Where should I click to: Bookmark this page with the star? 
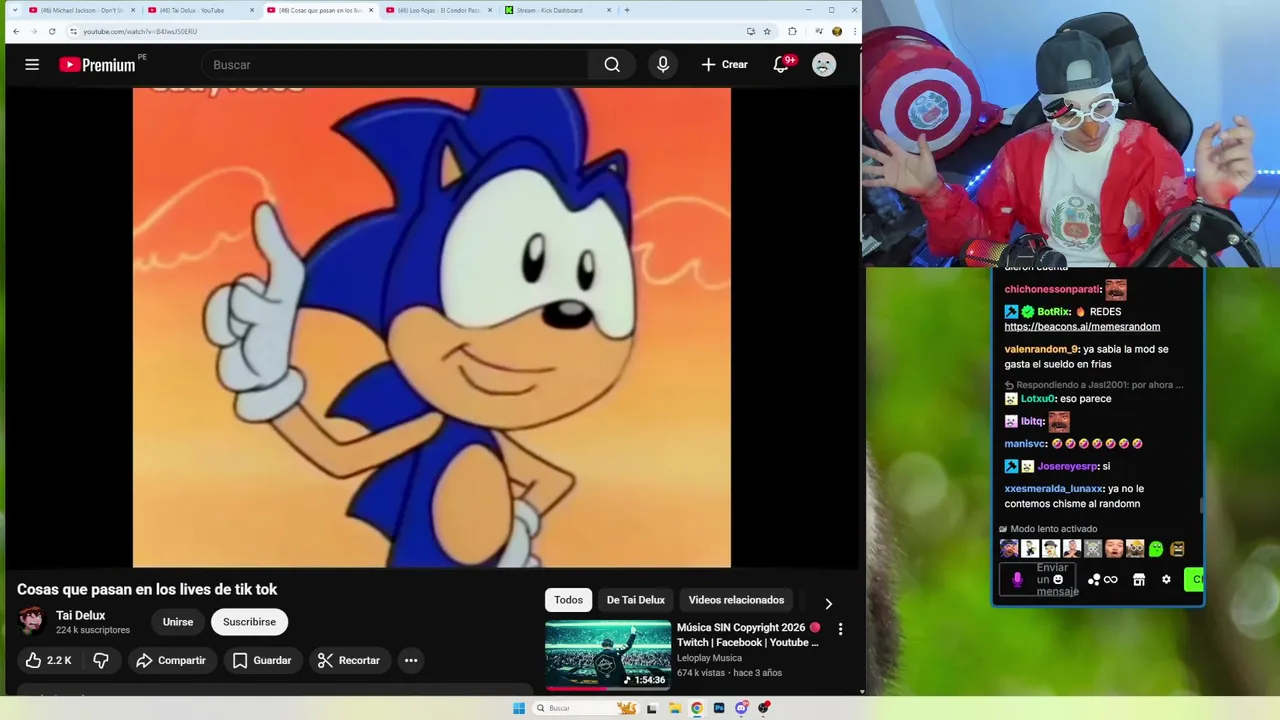point(767,31)
